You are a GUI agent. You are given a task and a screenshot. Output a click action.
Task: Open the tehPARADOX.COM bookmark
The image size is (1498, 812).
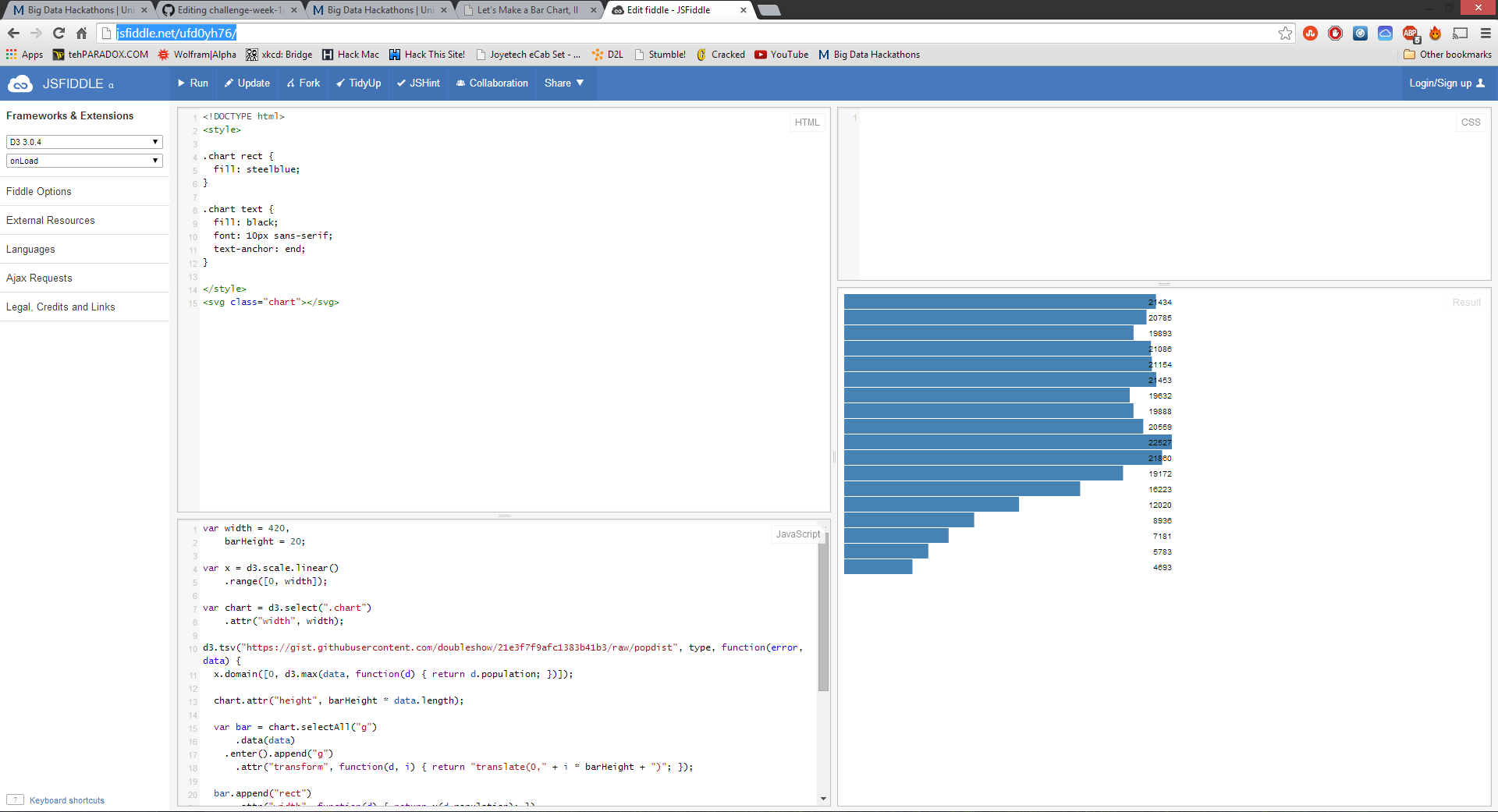pyautogui.click(x=101, y=55)
